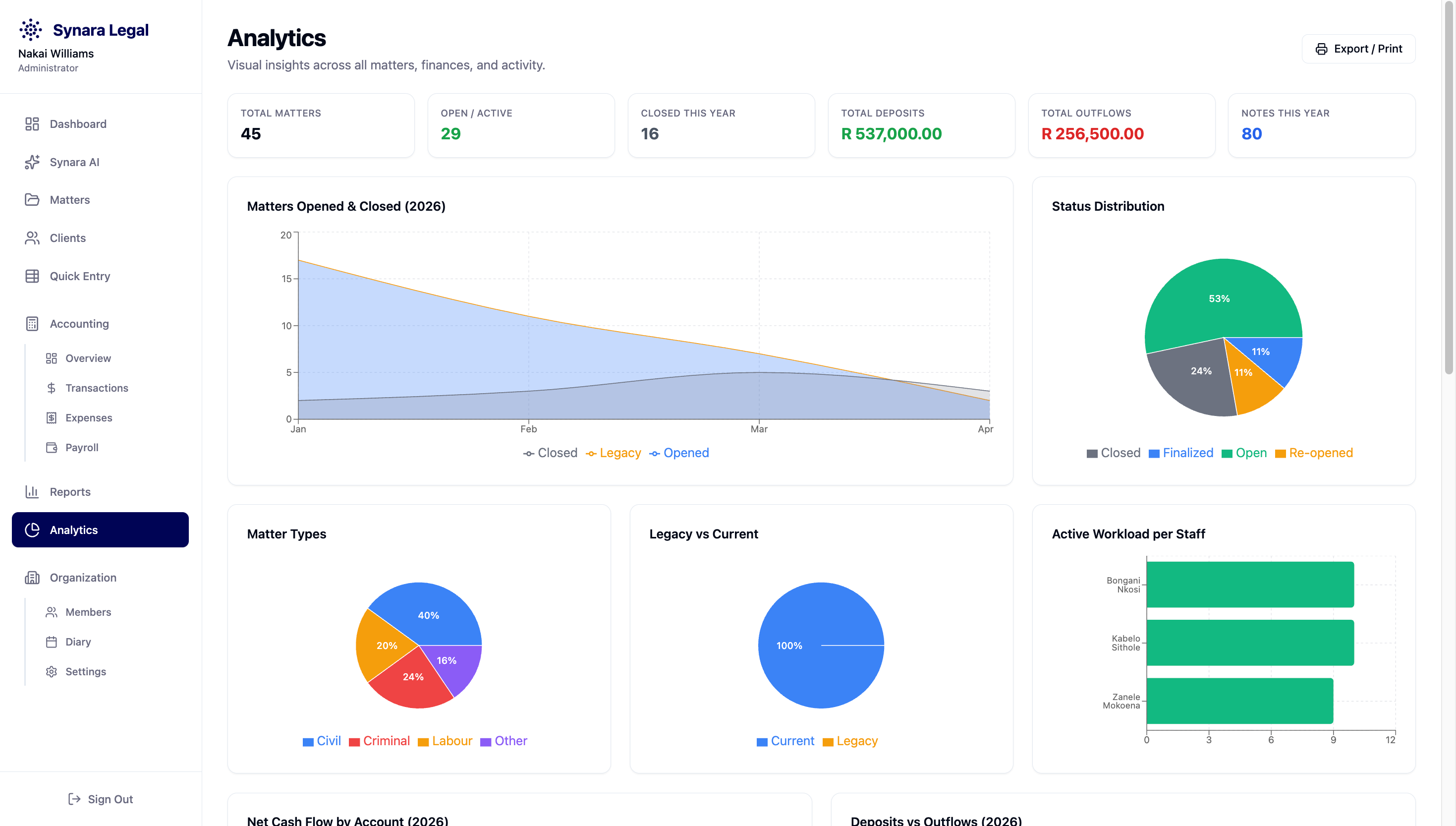
Task: Click the Closed This Year value 16
Action: (650, 134)
